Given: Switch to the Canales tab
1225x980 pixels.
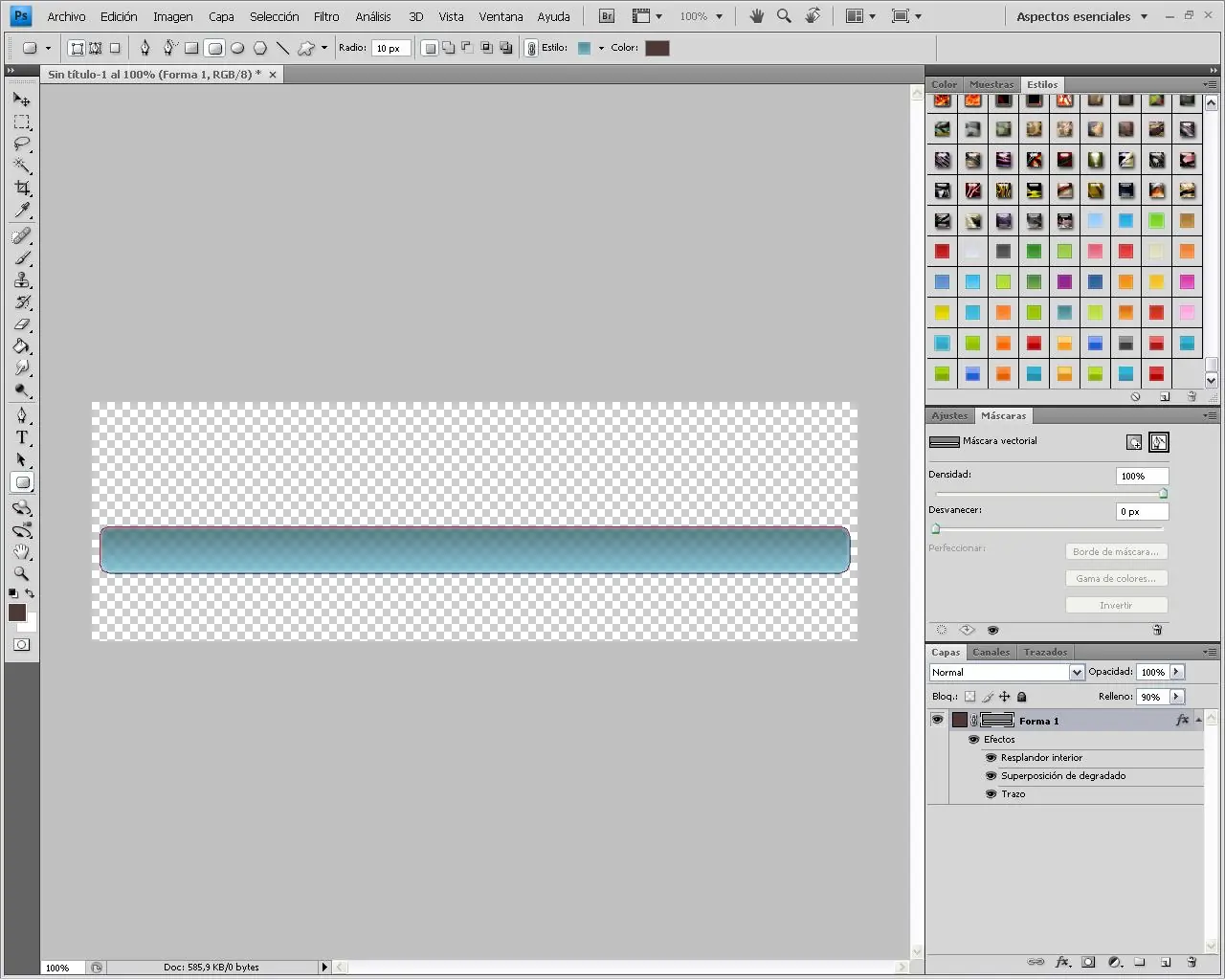Looking at the screenshot, I should 991,652.
